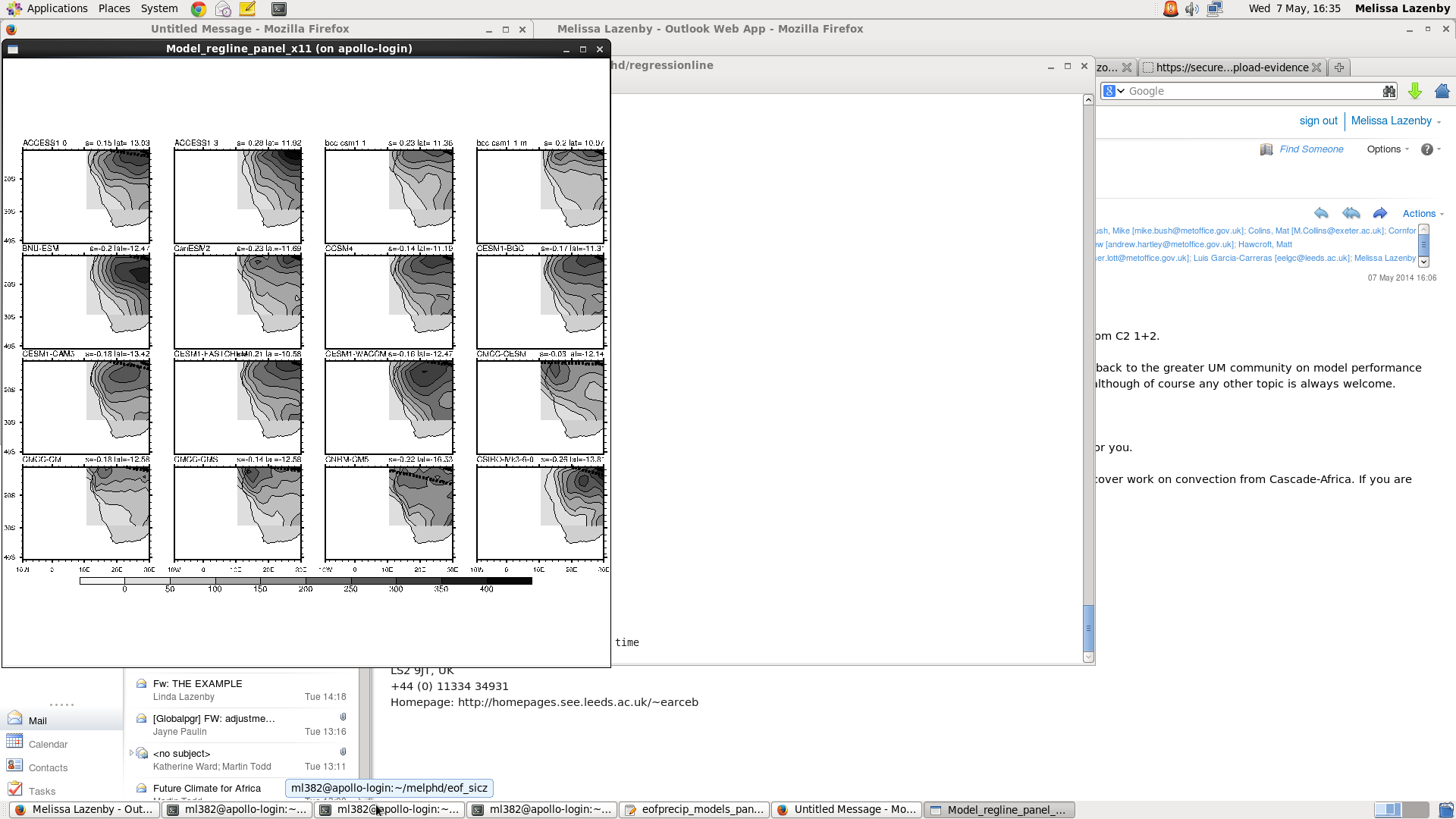Screen dimensions: 1456x819
Task: Click in the Google search field
Action: 1251,91
